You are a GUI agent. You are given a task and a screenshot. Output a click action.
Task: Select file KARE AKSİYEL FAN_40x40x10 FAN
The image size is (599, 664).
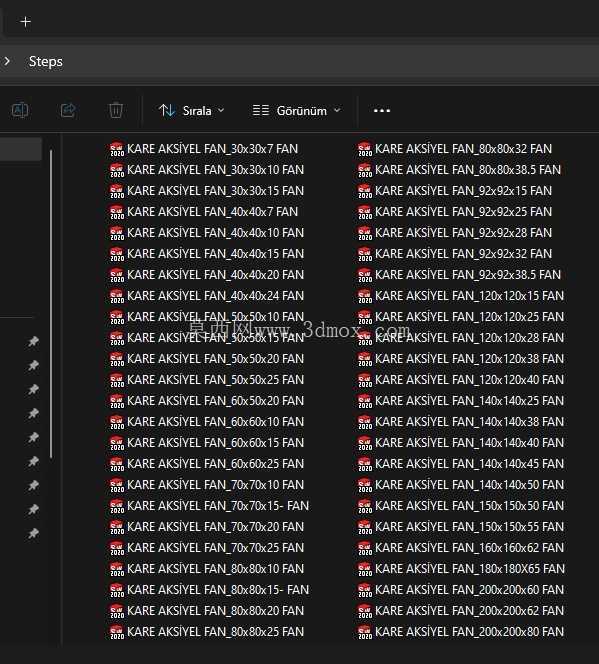[x=207, y=233]
